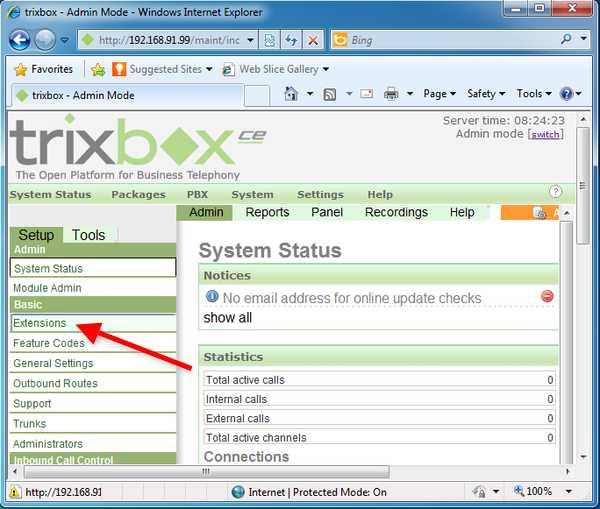Image resolution: width=600 pixels, height=509 pixels.
Task: Click the browser Back arrow button
Action: pyautogui.click(x=20, y=40)
